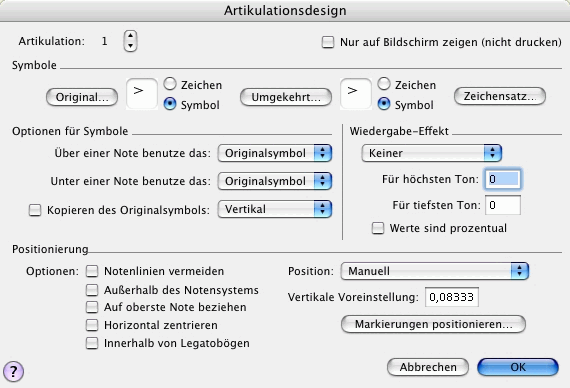
Task: Click the original accent symbol preview box
Action: [x=141, y=94]
